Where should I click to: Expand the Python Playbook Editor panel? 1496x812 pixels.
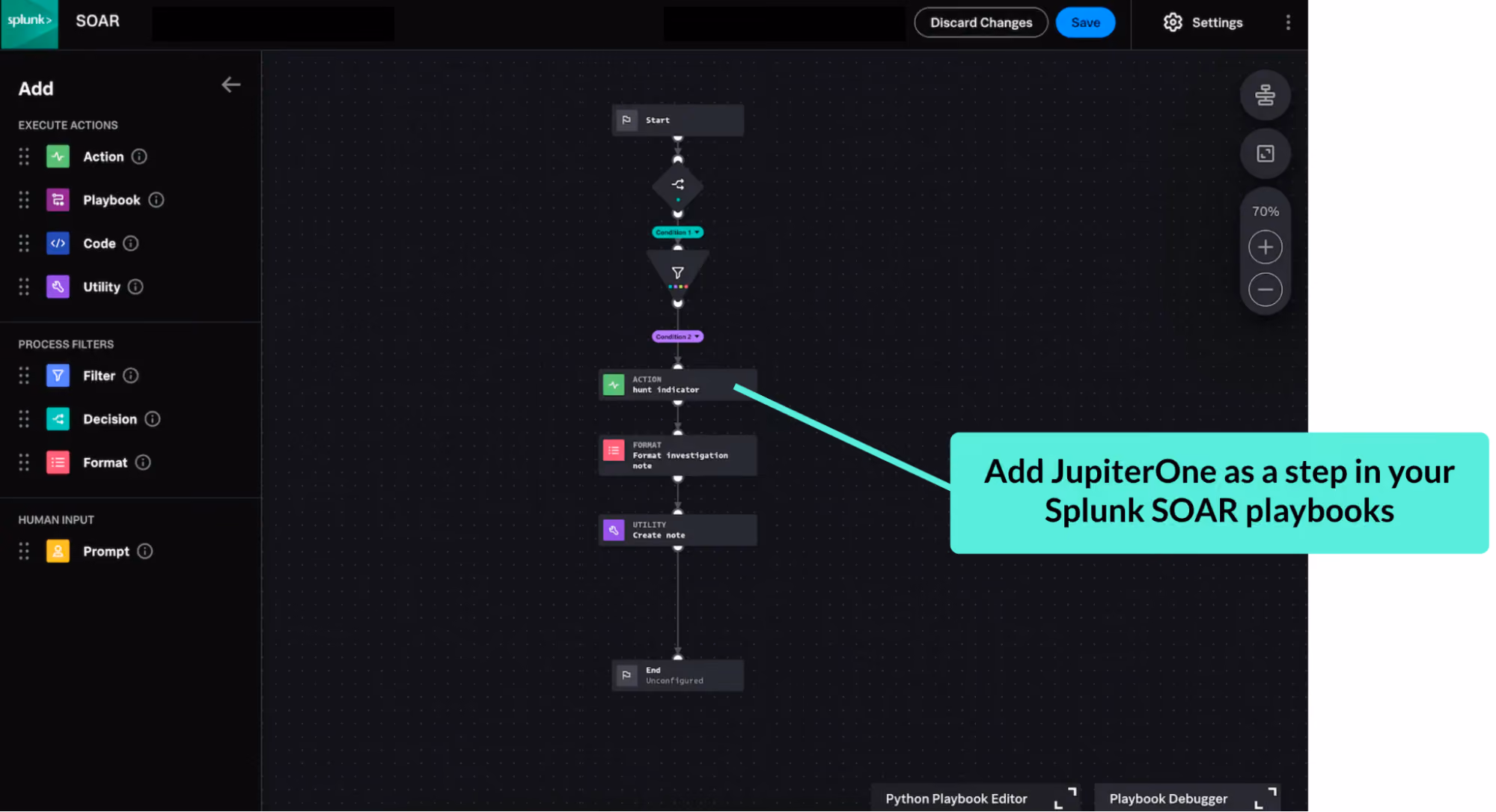[1066, 799]
